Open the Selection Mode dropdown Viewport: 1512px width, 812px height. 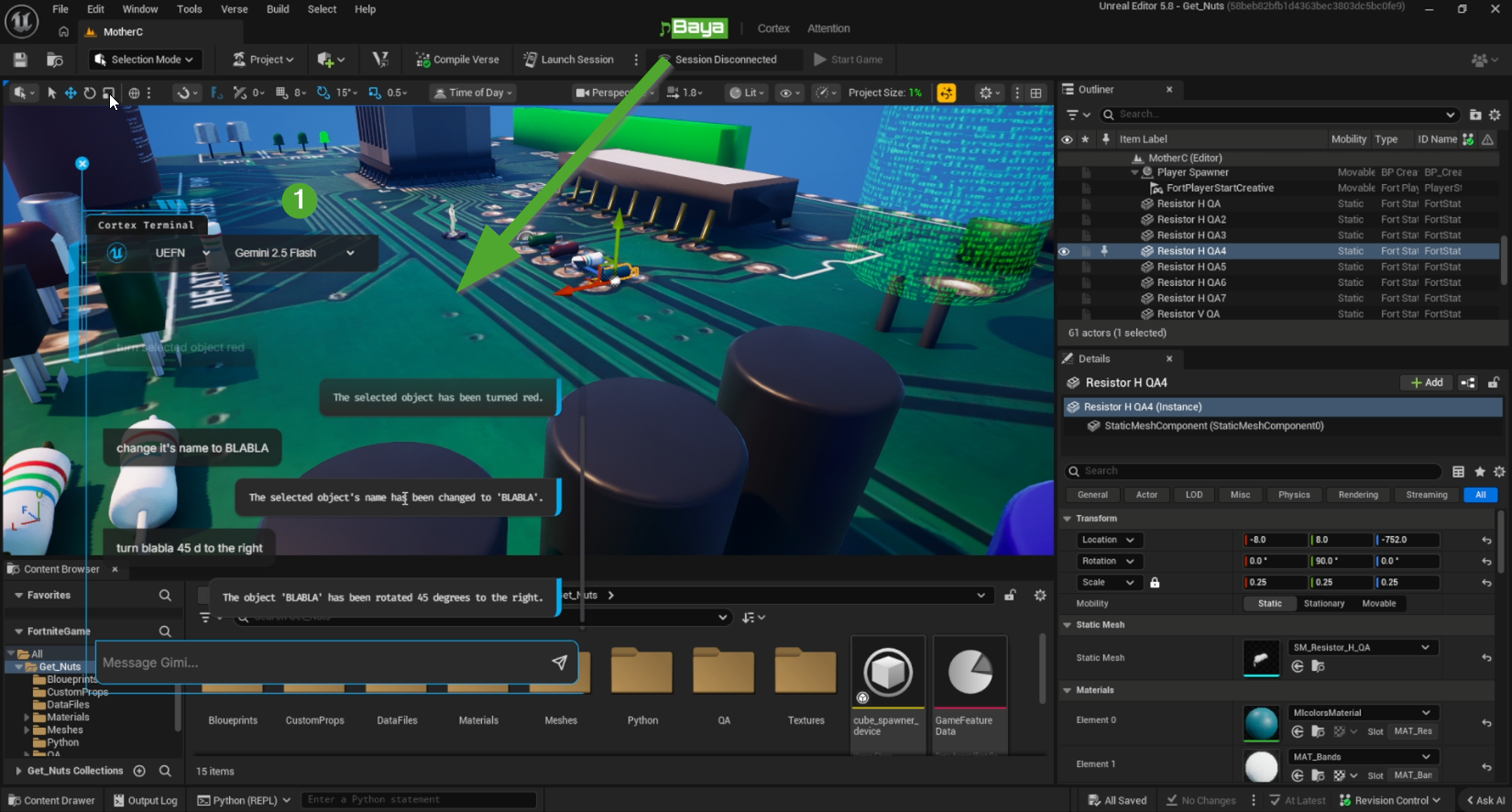145,60
